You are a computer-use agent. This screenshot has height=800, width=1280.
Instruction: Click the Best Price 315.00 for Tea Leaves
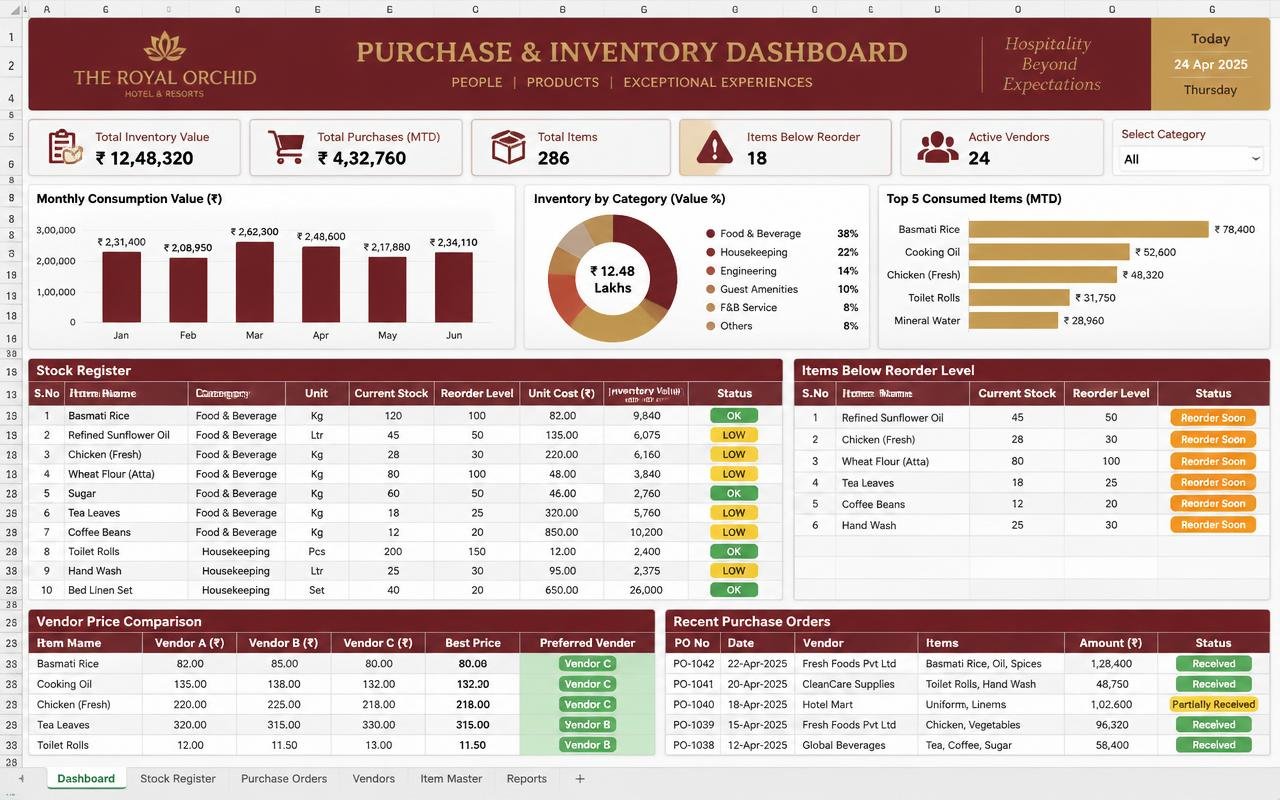click(x=472, y=725)
